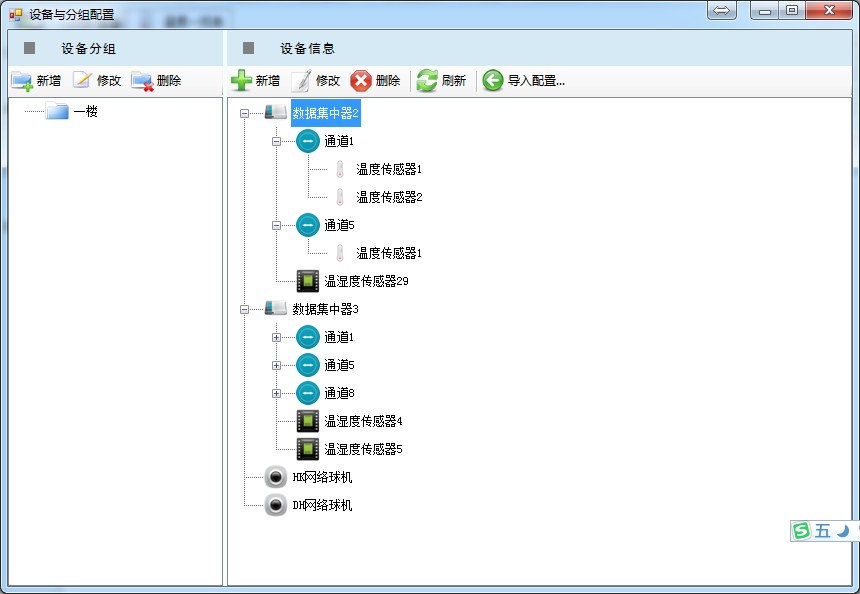Expand the 通道8 node
The width and height of the screenshot is (860, 594).
click(276, 393)
